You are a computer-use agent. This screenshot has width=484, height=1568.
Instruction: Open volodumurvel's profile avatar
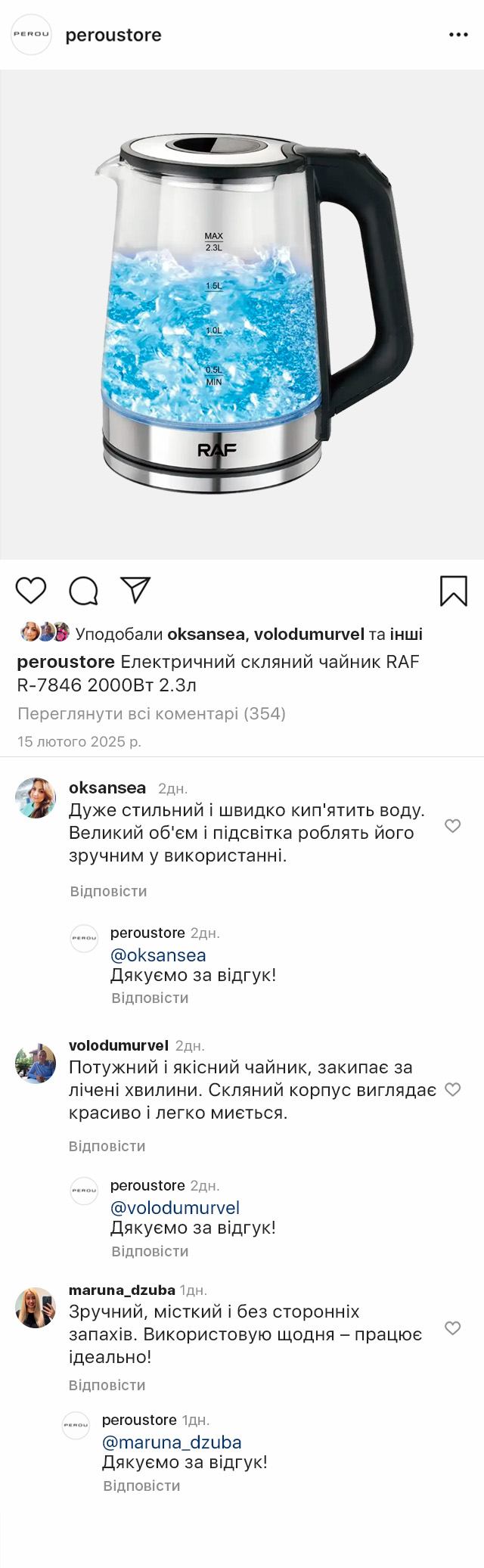tap(36, 1063)
